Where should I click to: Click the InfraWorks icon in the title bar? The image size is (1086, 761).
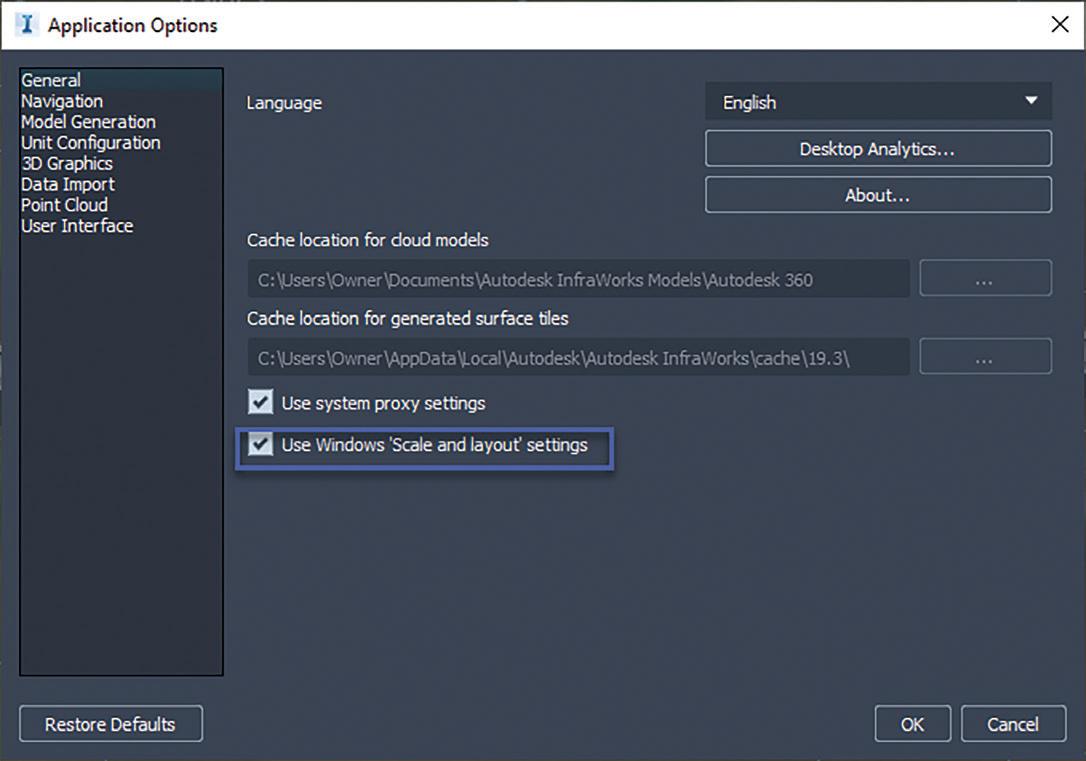tap(26, 25)
